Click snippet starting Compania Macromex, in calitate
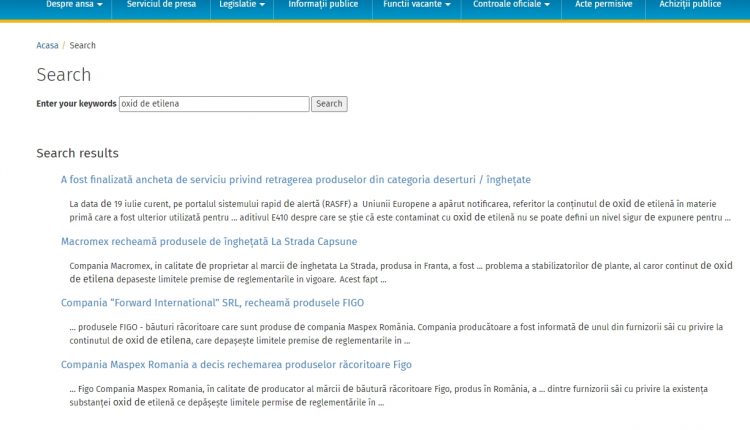This screenshot has height=430, width=750. [x=401, y=272]
